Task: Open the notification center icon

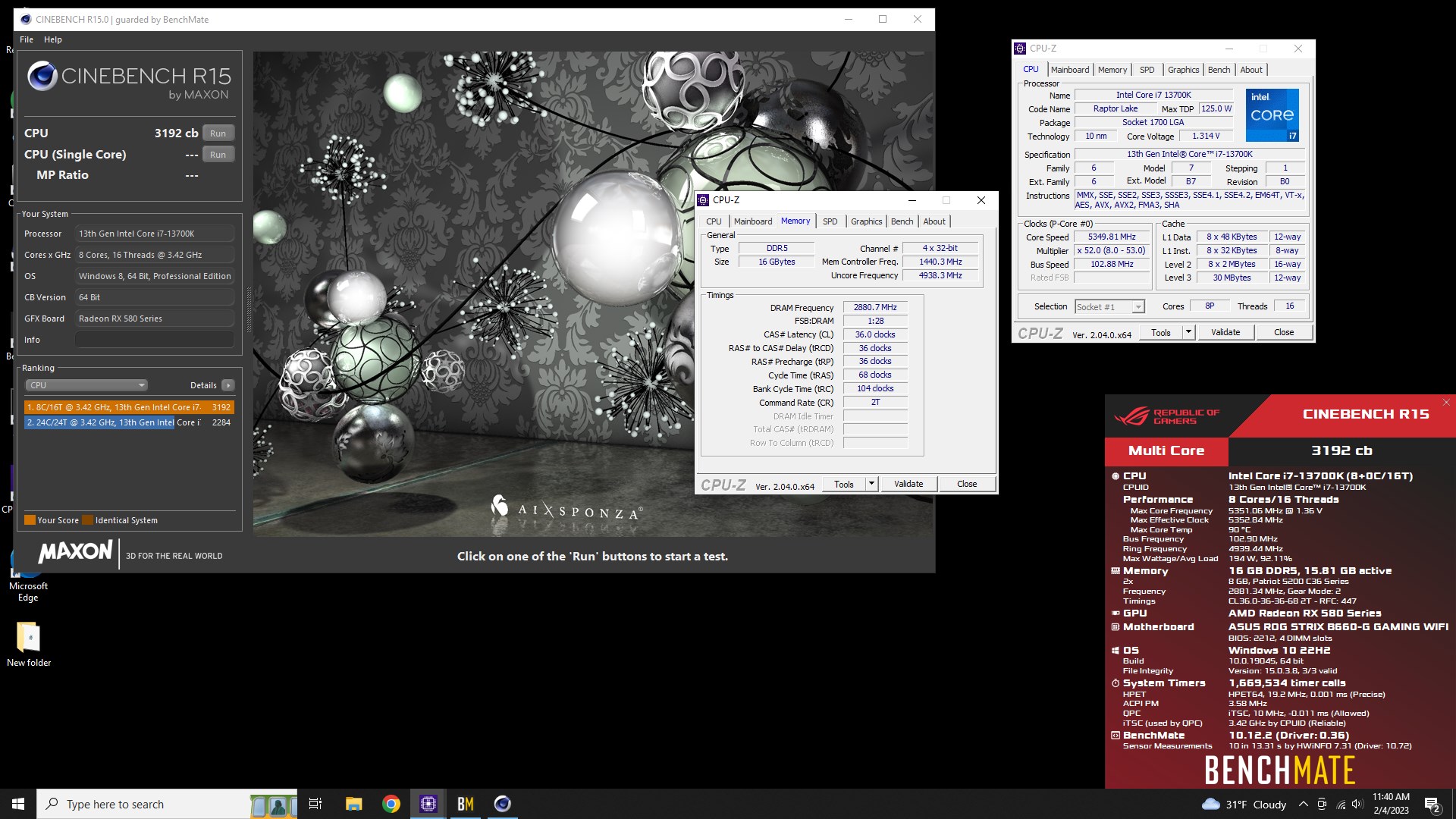Action: point(1432,804)
